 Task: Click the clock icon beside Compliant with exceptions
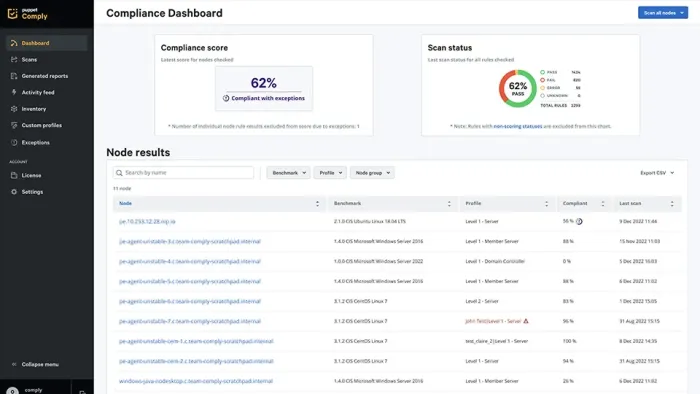coord(226,98)
